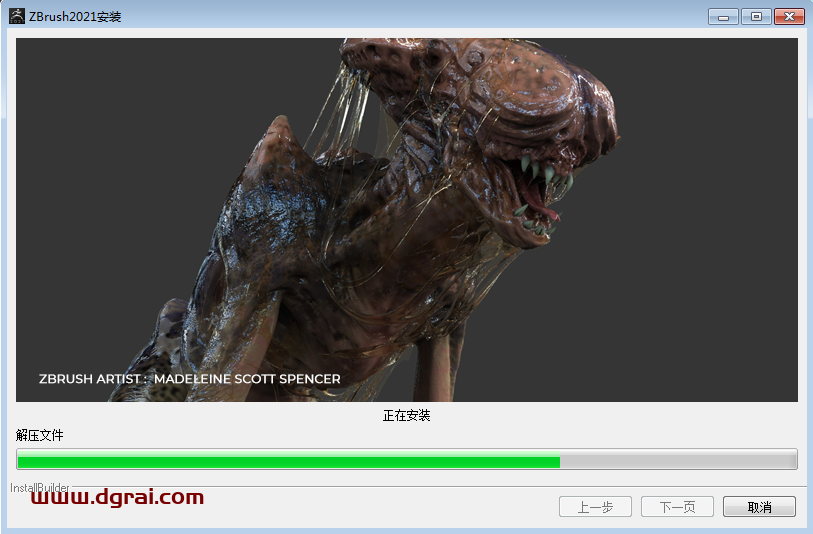Click the Cancel (取消) button

coord(759,507)
